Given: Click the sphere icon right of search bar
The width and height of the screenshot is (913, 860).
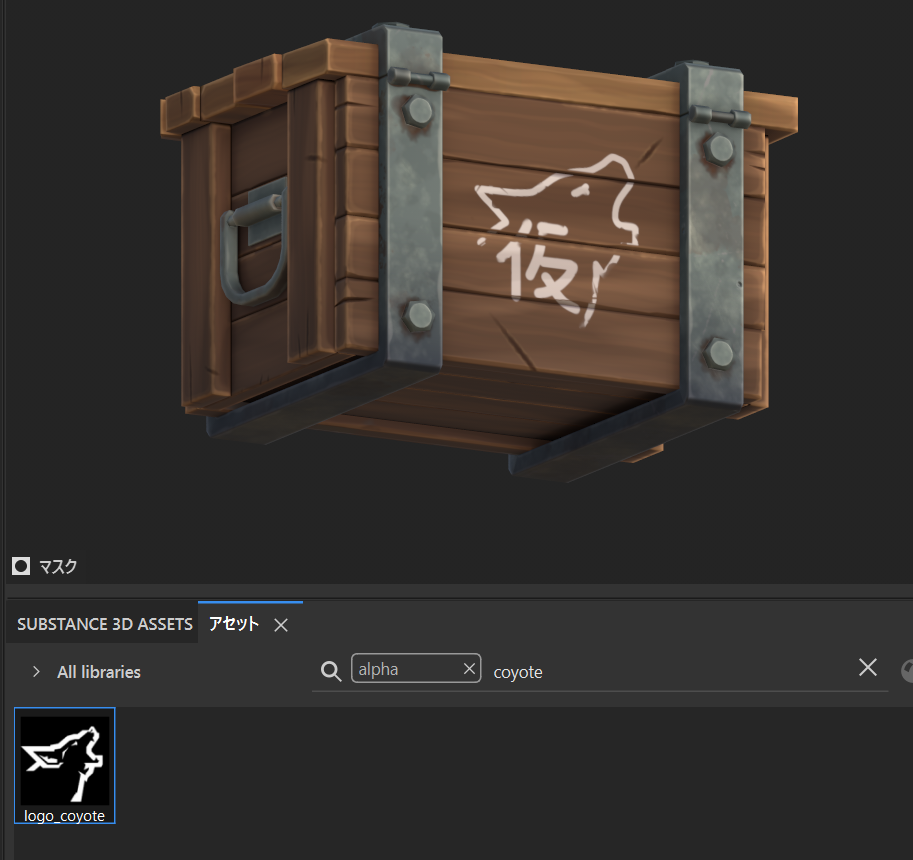Looking at the screenshot, I should [x=908, y=672].
